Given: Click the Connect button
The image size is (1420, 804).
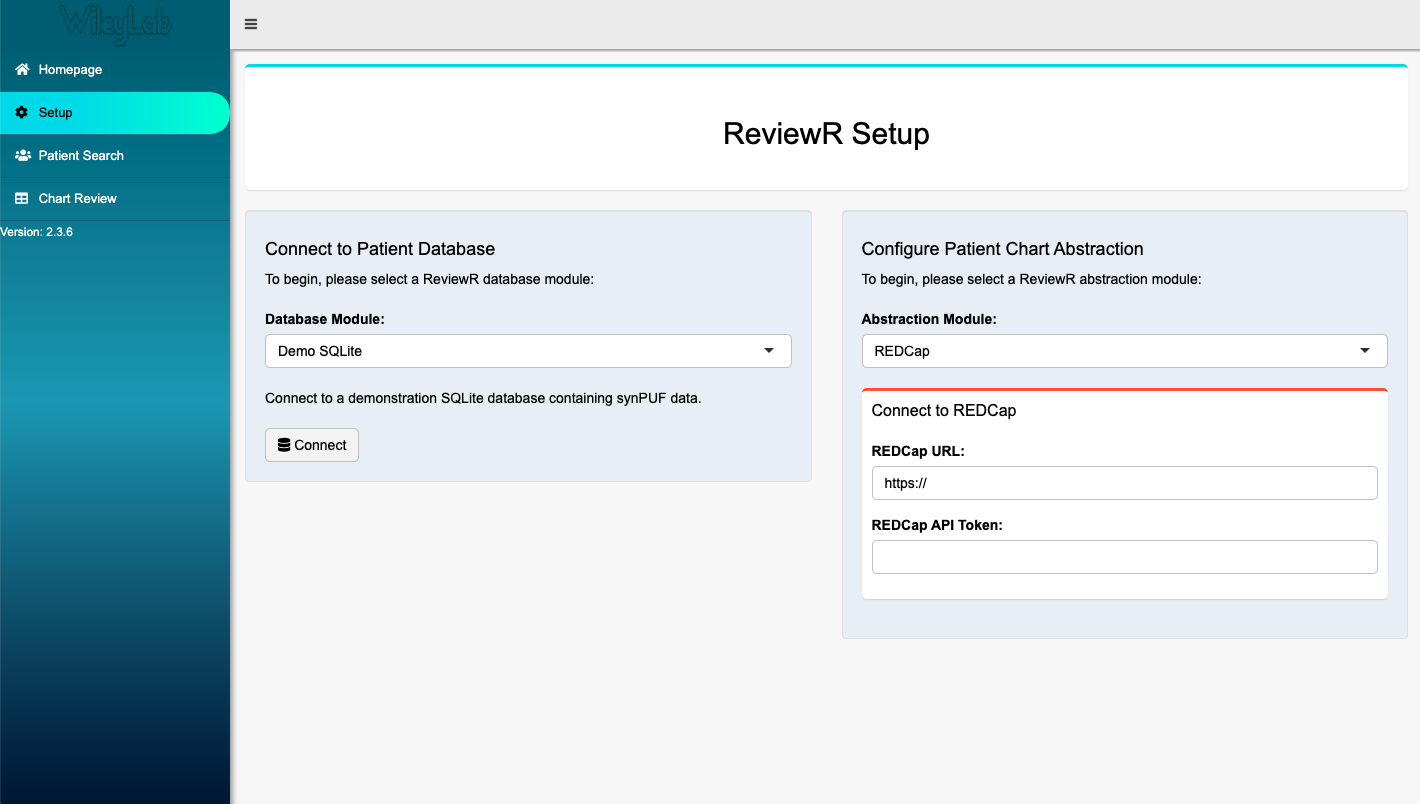Looking at the screenshot, I should [x=311, y=444].
